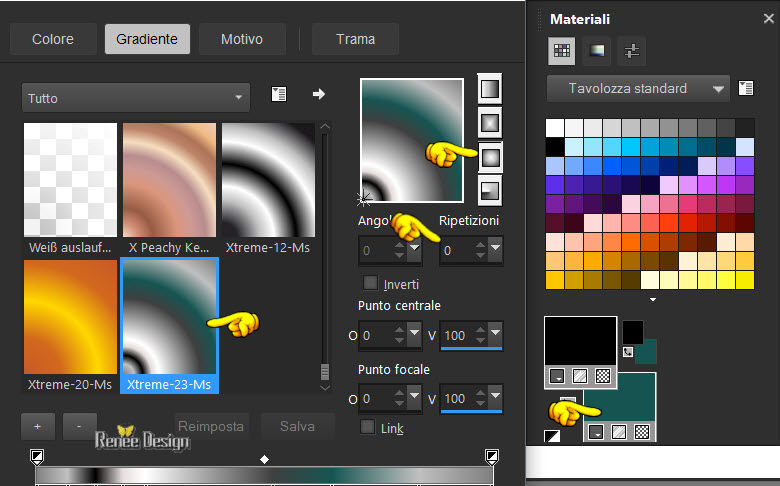Click the small black foreground color box

pyautogui.click(x=633, y=332)
